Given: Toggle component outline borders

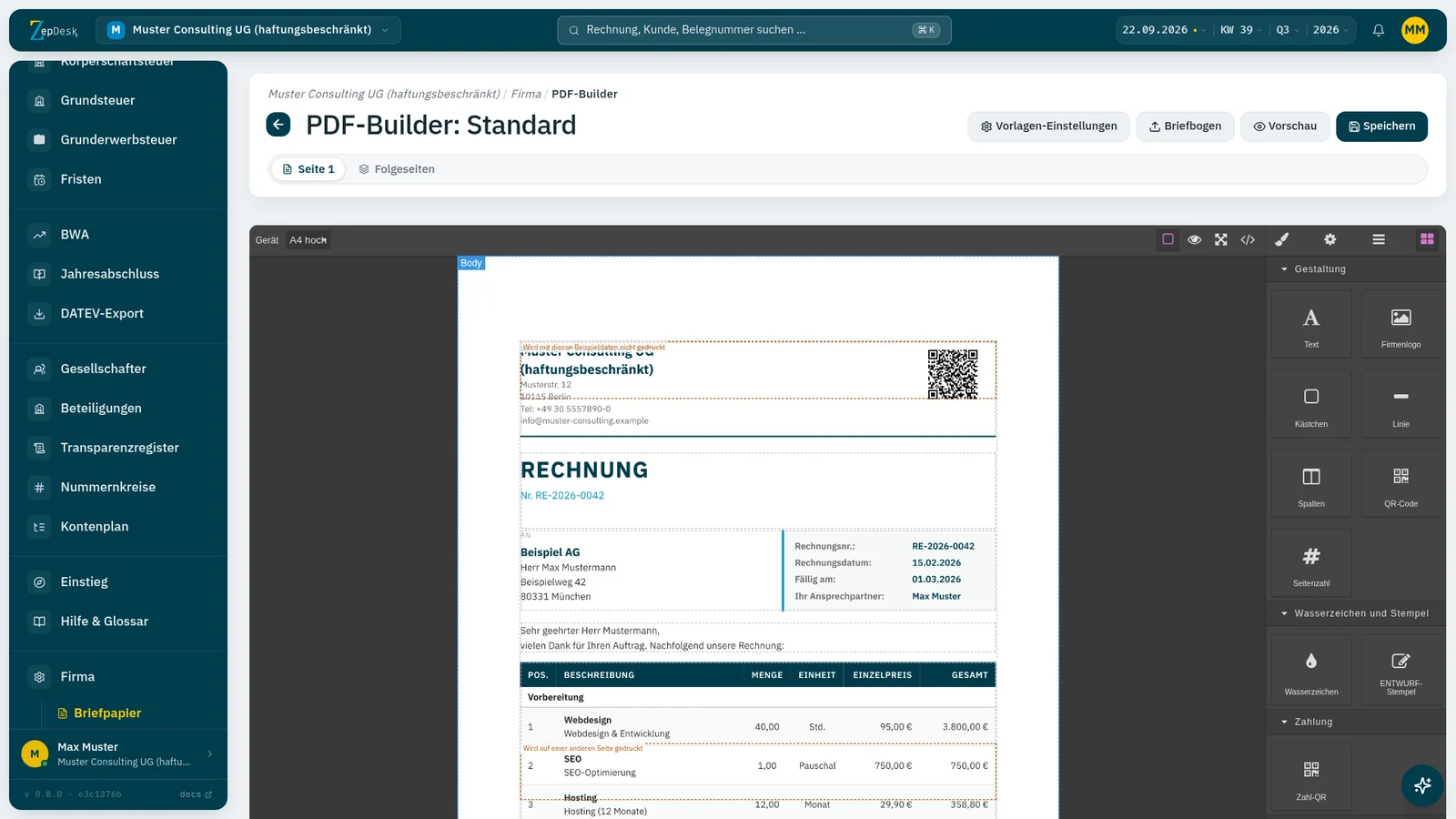Looking at the screenshot, I should pyautogui.click(x=1168, y=239).
